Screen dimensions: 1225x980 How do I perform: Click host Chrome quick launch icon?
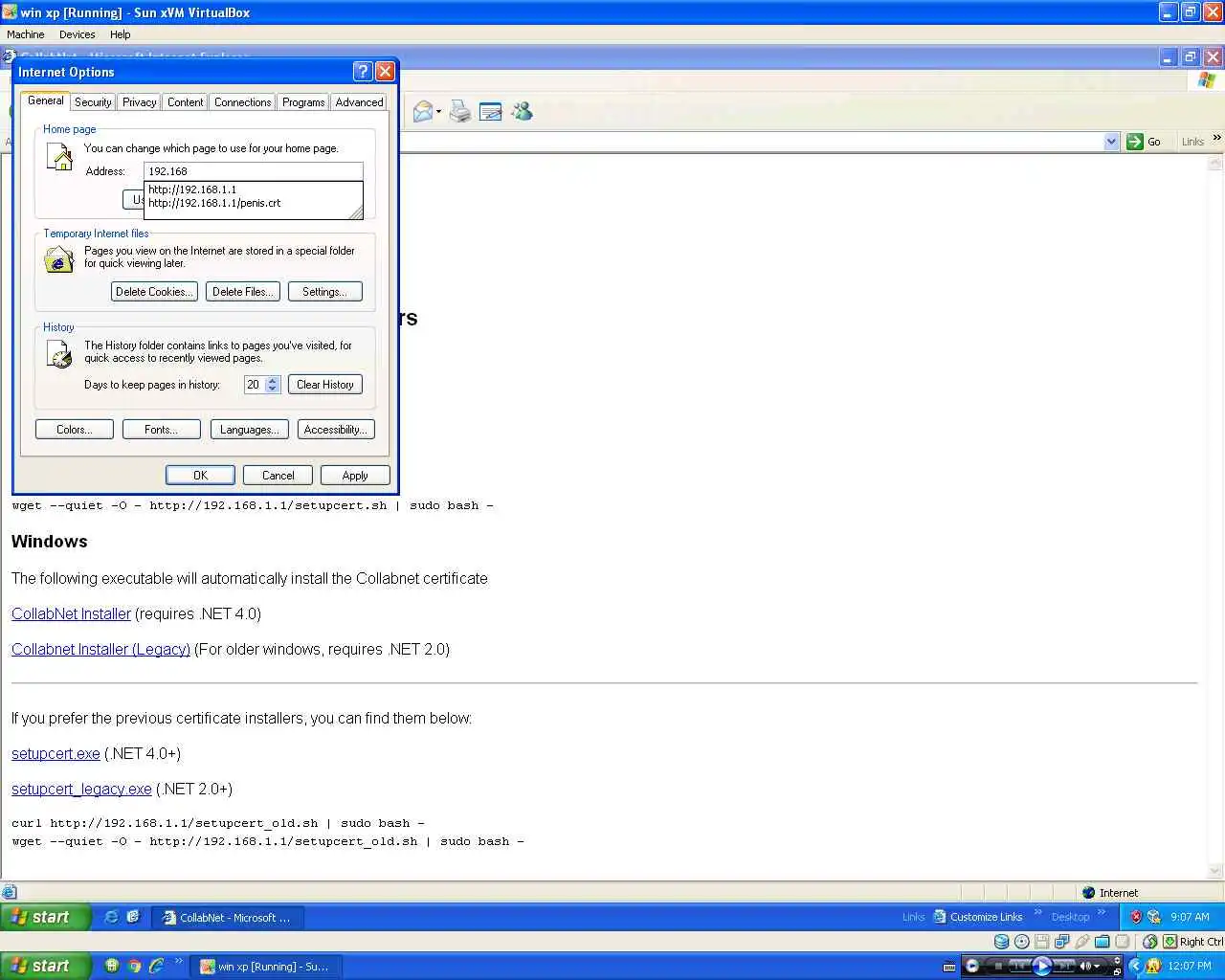click(134, 966)
